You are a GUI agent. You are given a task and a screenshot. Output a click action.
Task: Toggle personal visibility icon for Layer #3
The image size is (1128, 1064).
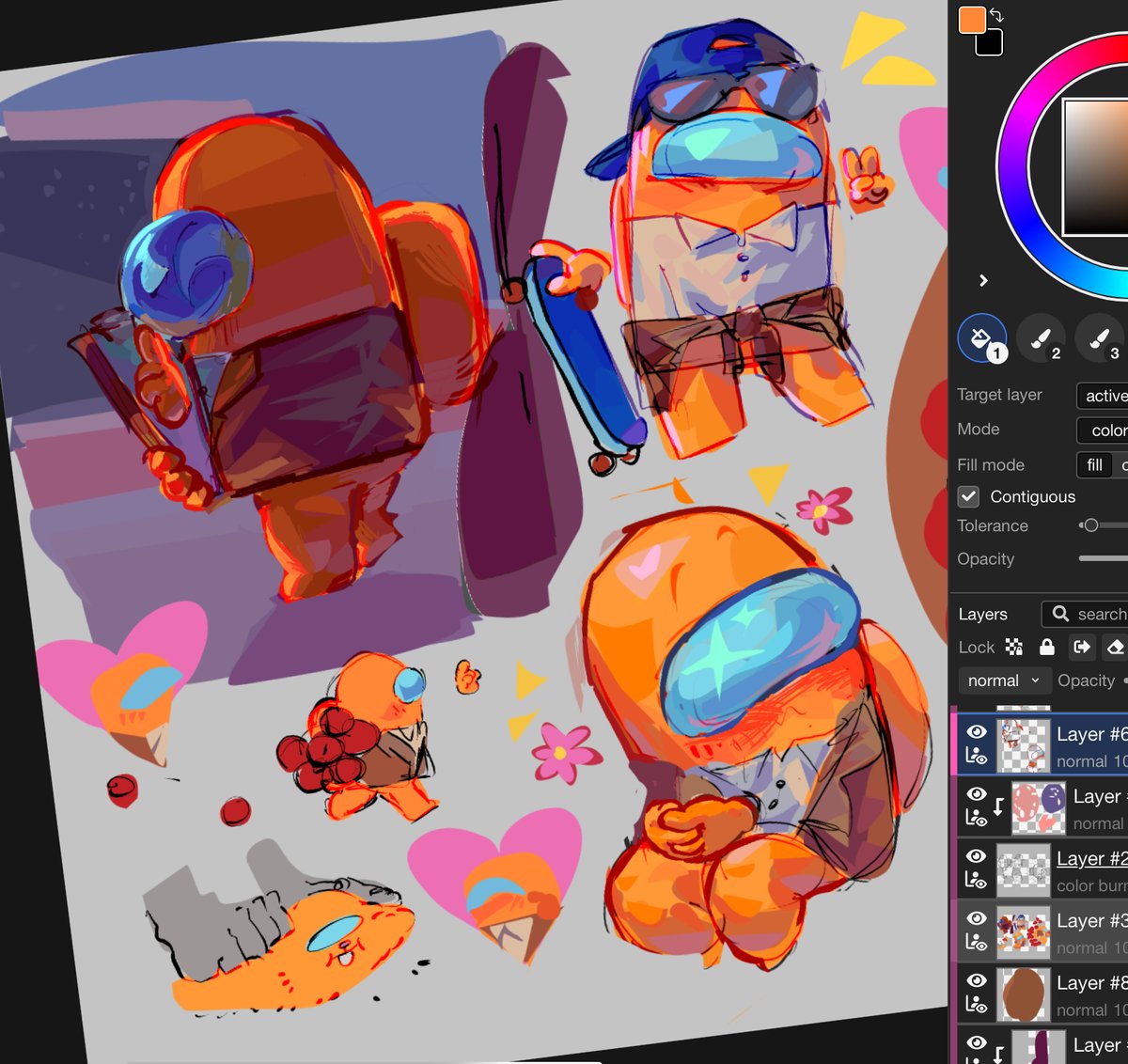point(977,942)
